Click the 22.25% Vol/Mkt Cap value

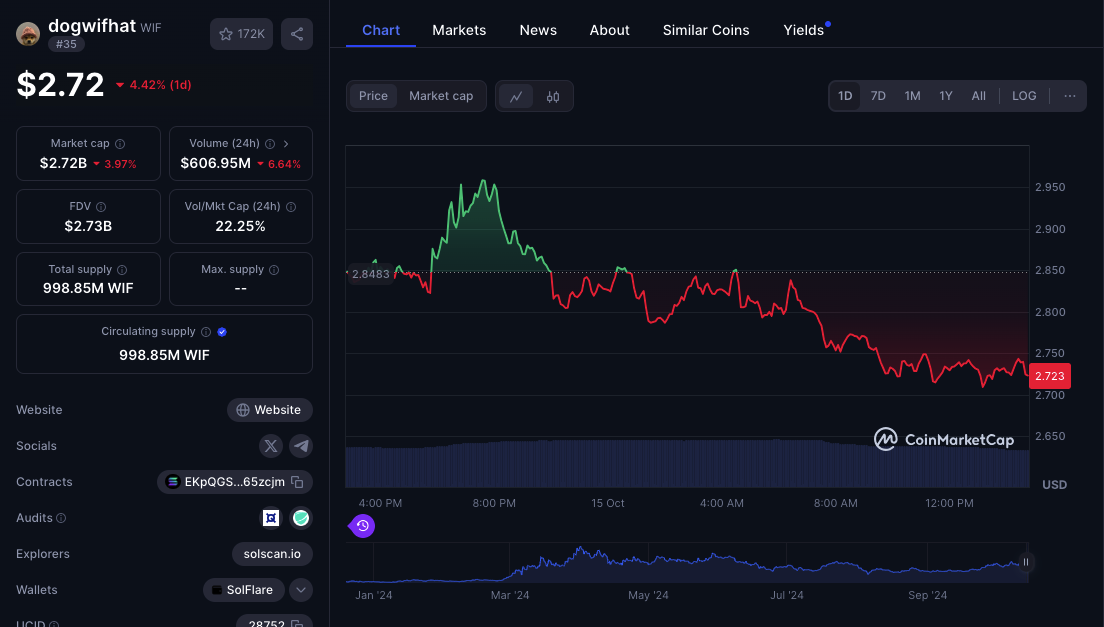241,226
